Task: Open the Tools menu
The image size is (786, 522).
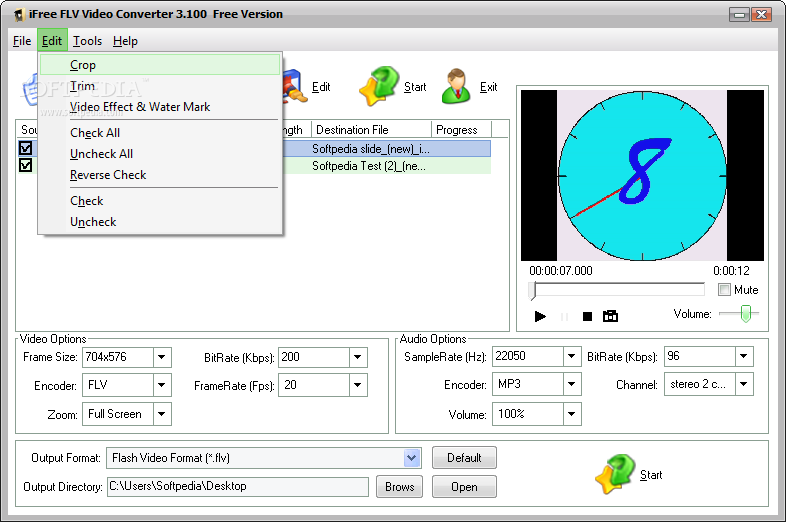Action: (87, 41)
